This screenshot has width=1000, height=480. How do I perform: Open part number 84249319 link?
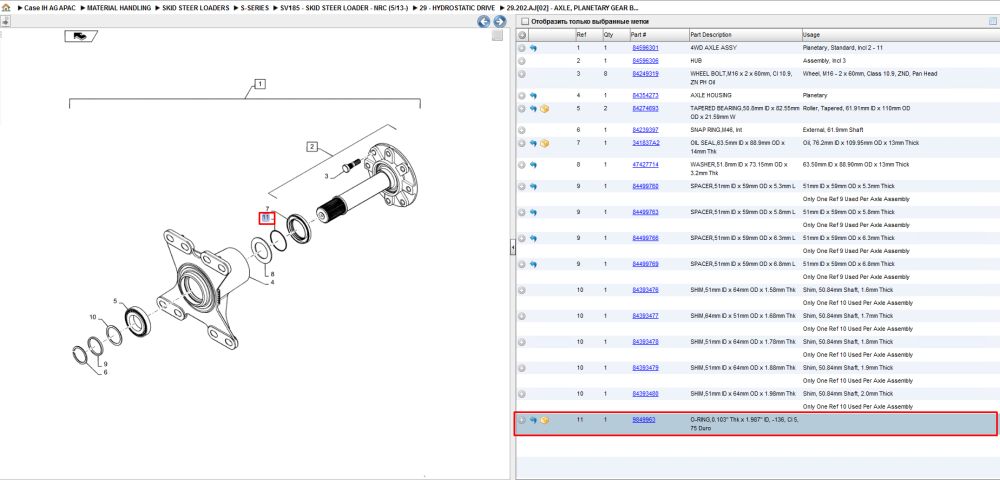pos(645,74)
